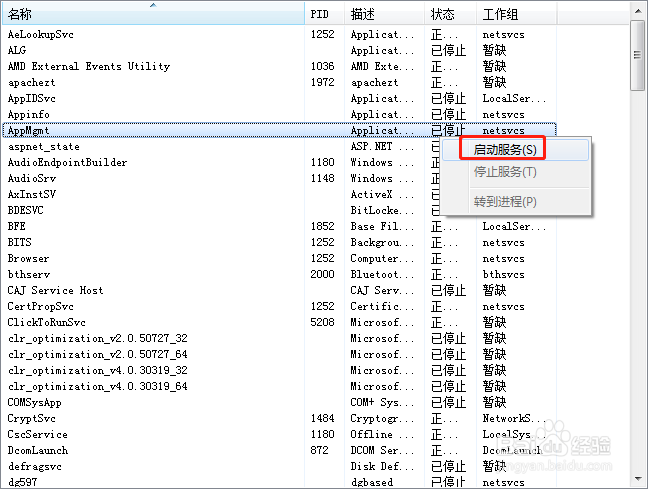Select the apachezt service name
The image size is (648, 489).
[x=31, y=83]
